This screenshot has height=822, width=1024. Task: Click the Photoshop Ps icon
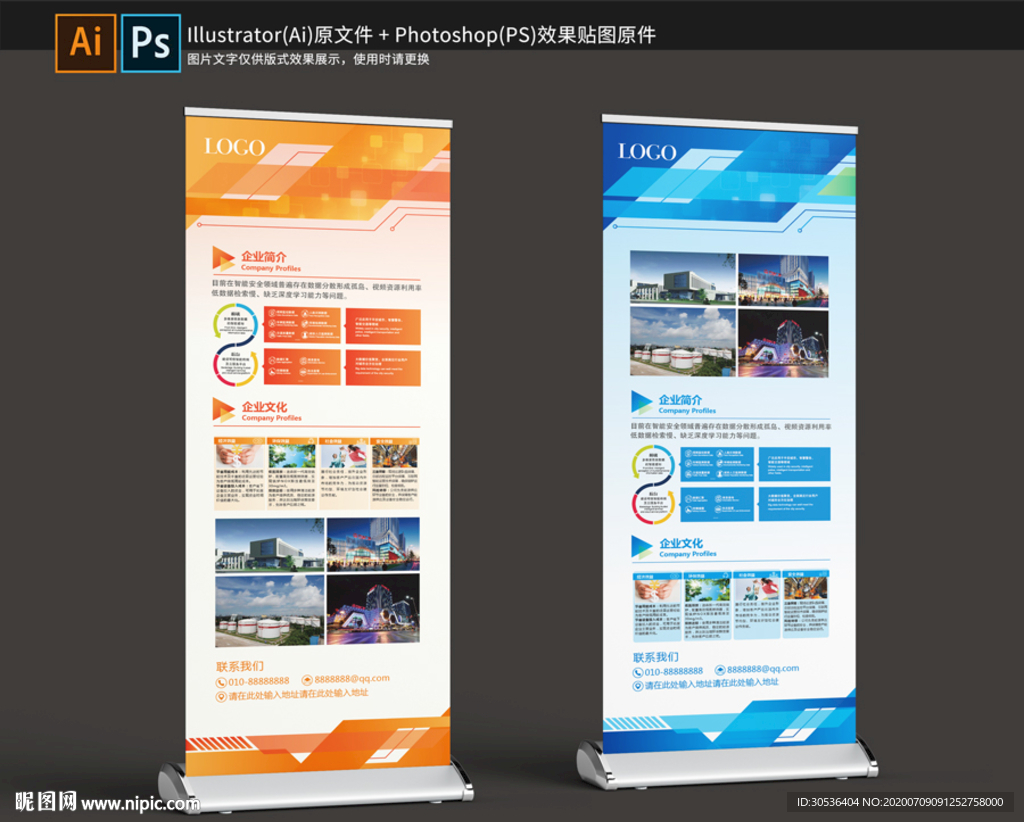point(151,43)
